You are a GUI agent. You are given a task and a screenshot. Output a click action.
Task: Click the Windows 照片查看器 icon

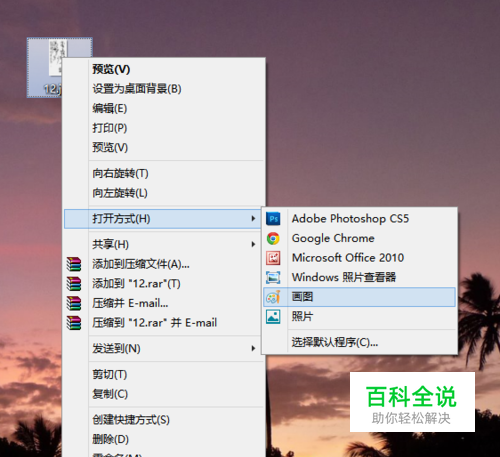click(x=273, y=277)
